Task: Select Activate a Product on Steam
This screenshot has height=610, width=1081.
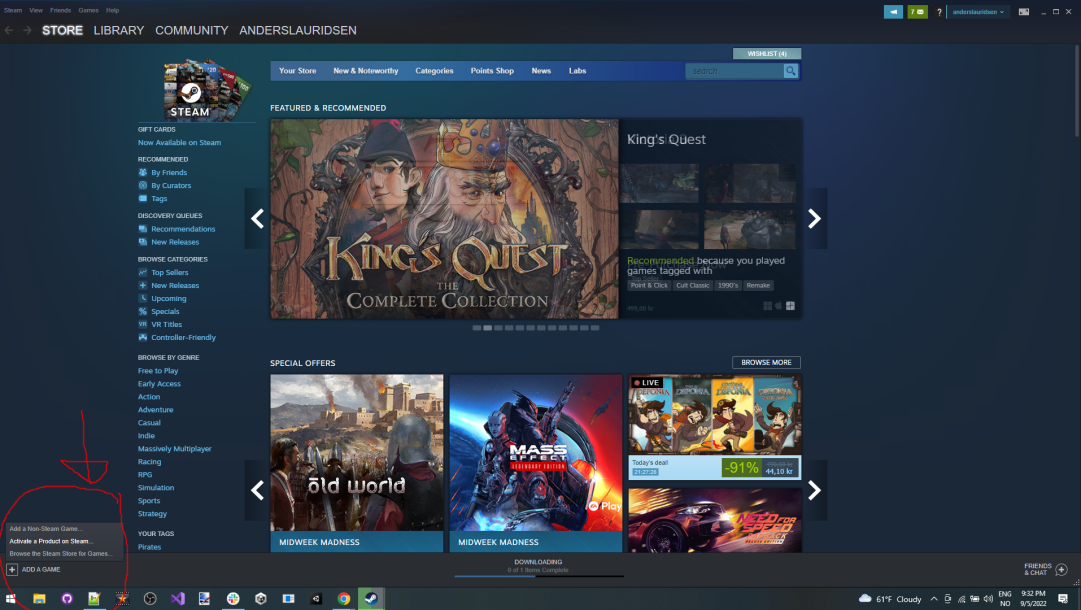Action: coord(50,541)
